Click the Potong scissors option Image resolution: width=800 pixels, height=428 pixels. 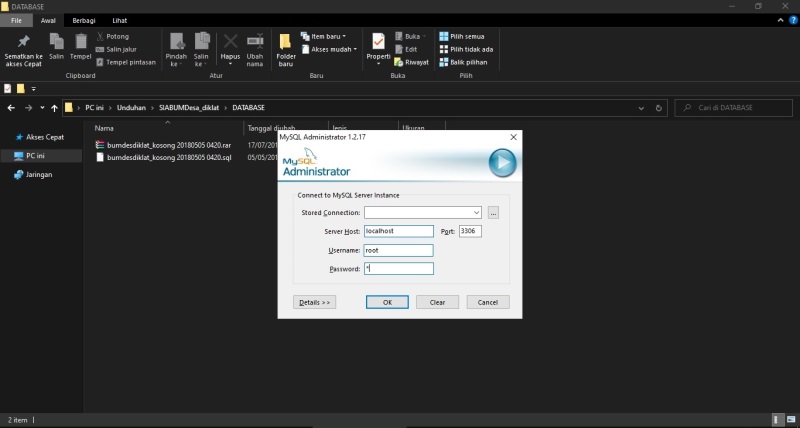pyautogui.click(x=113, y=37)
